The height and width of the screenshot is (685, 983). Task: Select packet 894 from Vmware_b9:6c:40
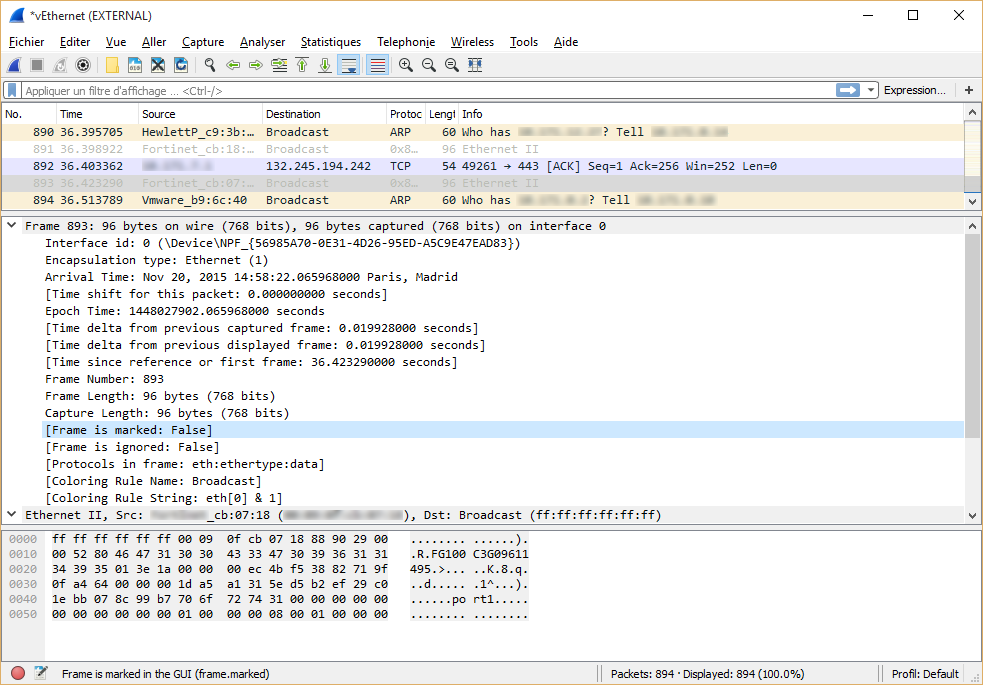pyautogui.click(x=483, y=200)
